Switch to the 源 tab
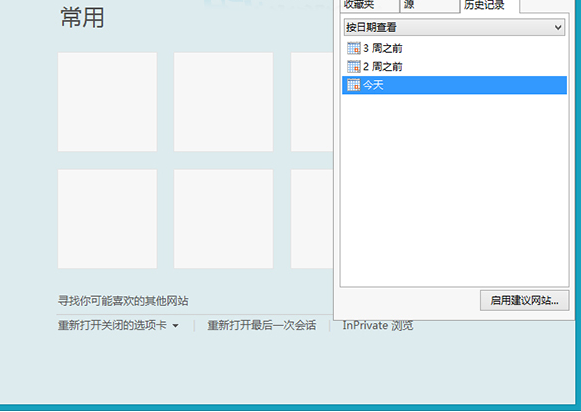The height and width of the screenshot is (412, 581). [x=429, y=6]
